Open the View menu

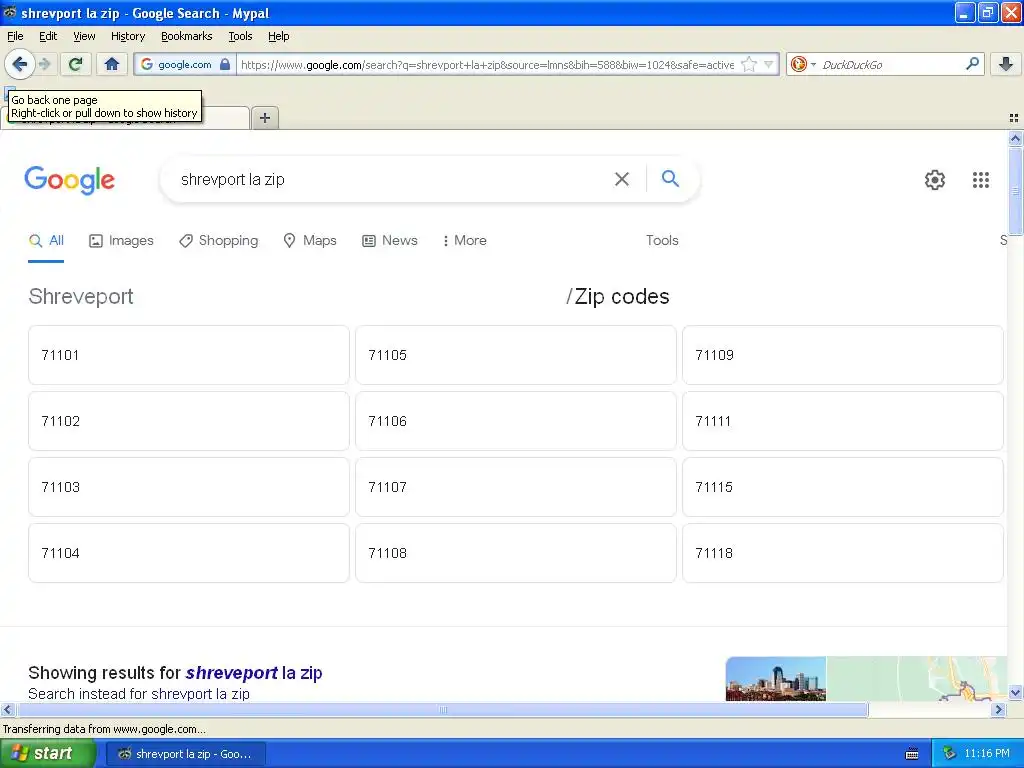(x=84, y=36)
